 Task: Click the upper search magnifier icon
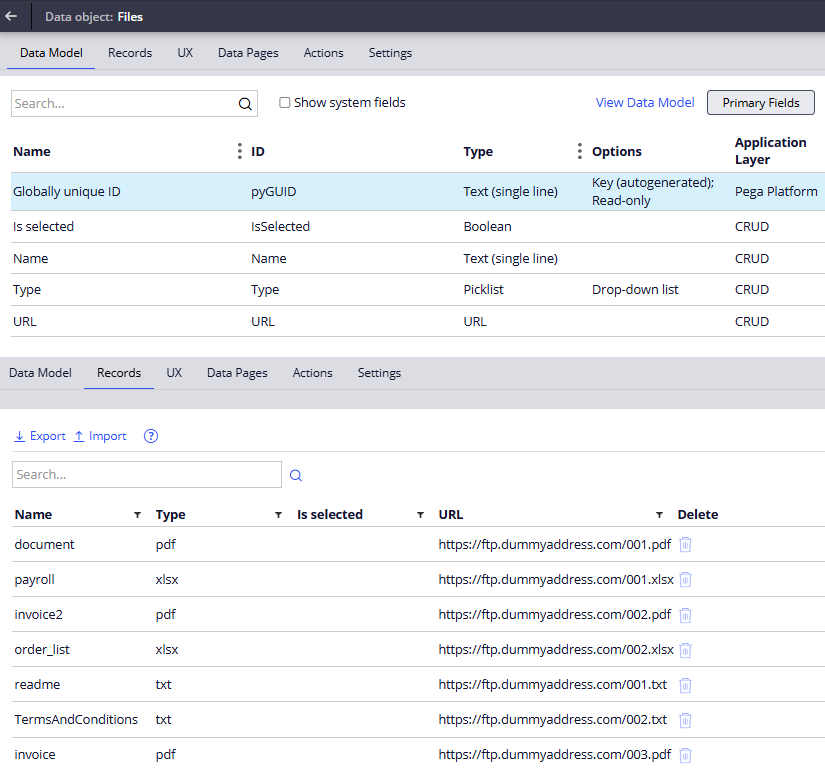click(245, 104)
